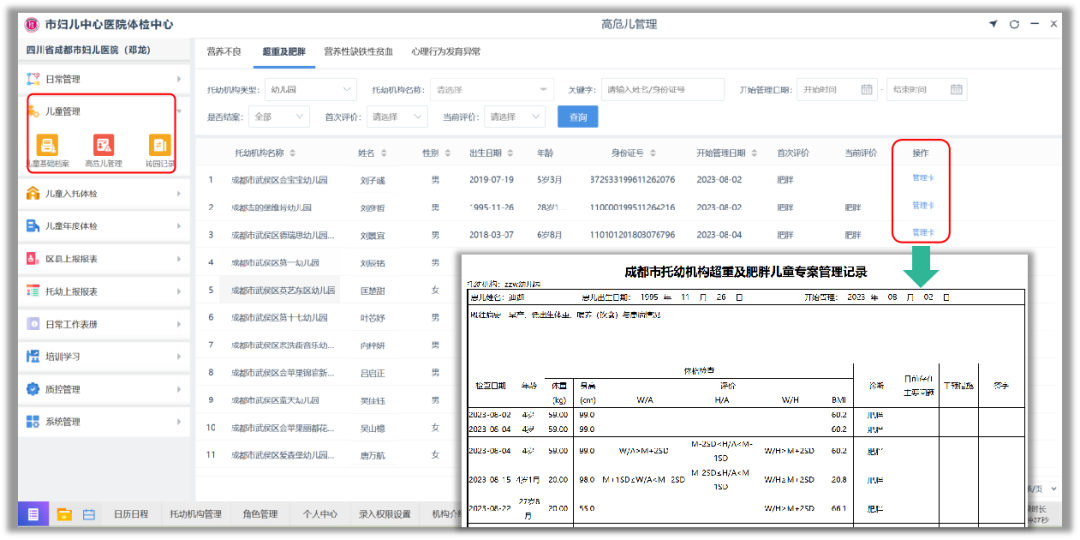
Task: Click the 质控管理 badge icon
Action: (32, 389)
